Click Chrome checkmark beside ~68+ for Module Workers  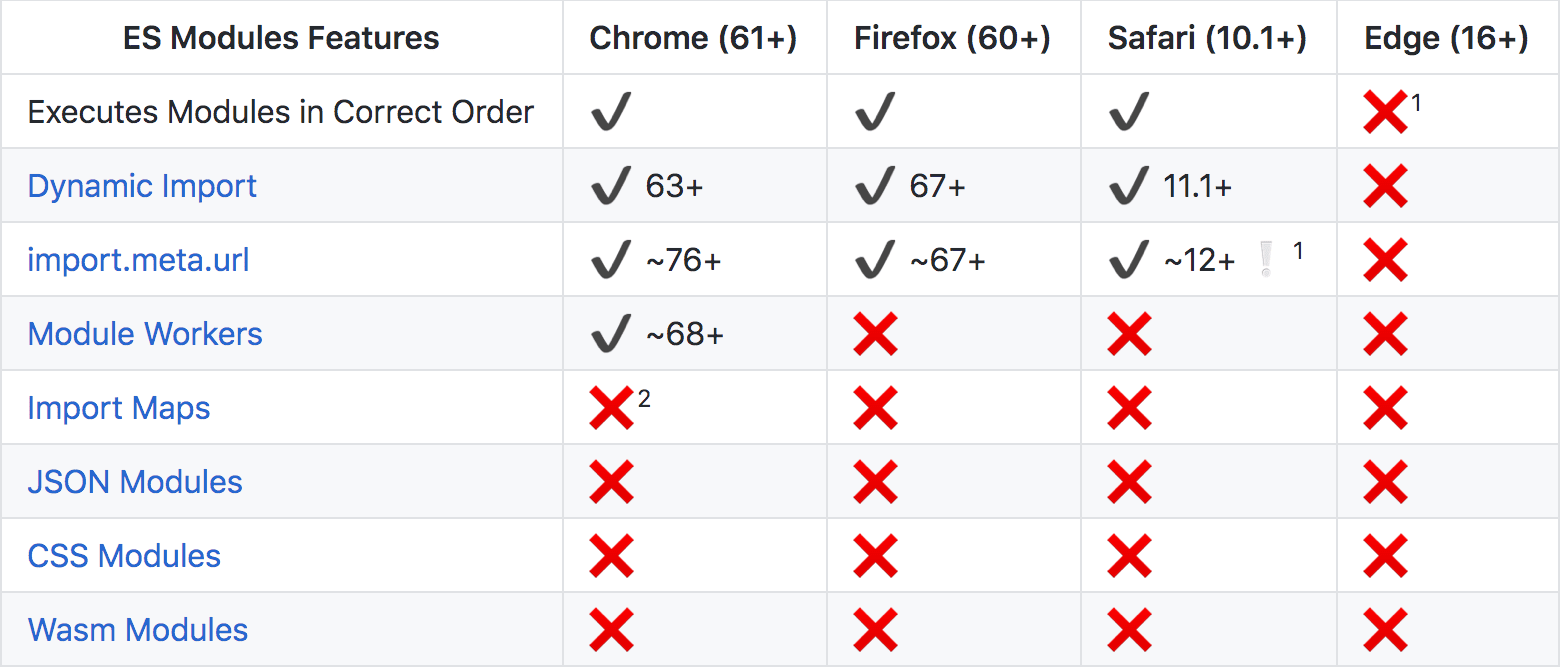click(611, 333)
